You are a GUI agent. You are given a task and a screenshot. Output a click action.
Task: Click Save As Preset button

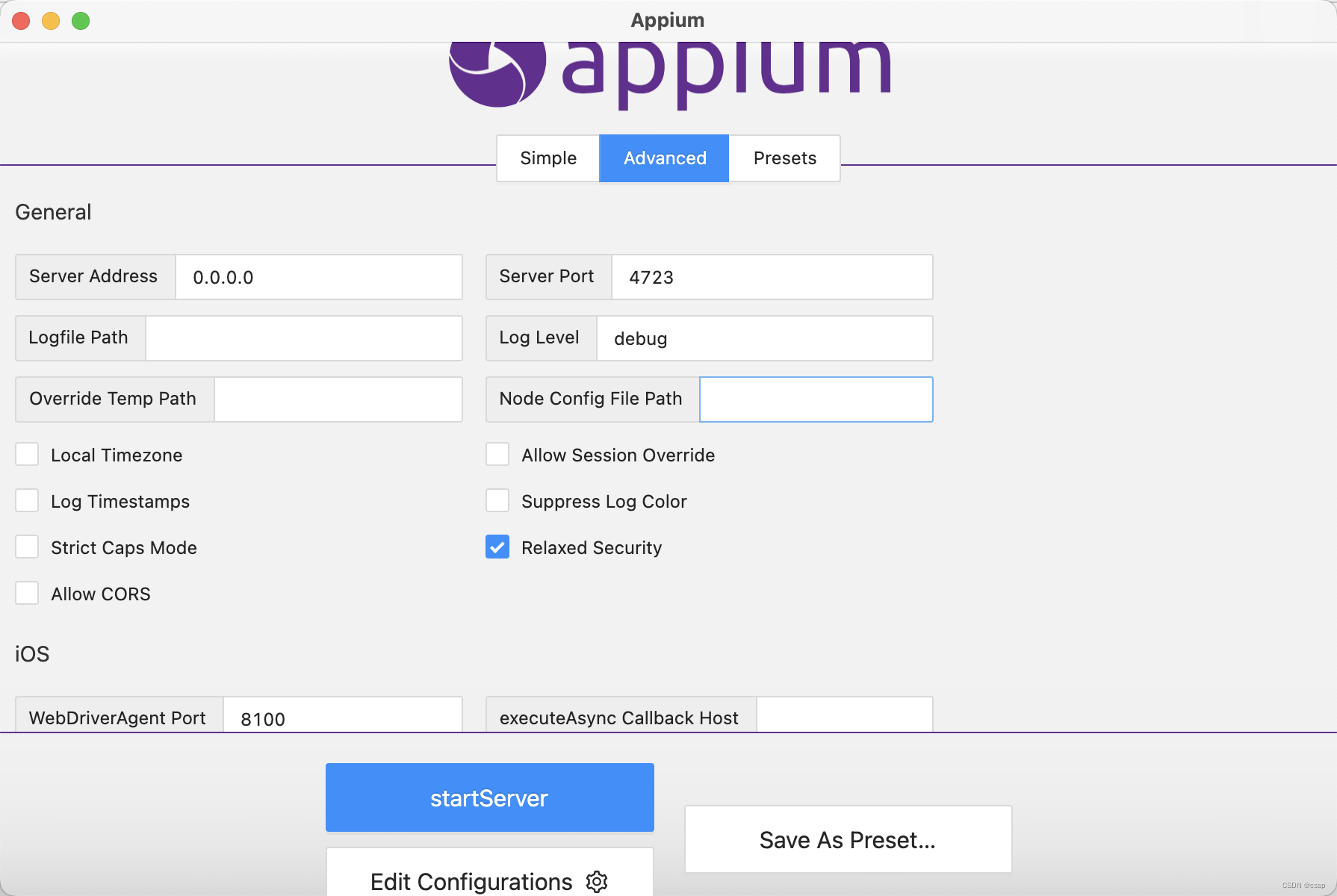[x=849, y=839]
